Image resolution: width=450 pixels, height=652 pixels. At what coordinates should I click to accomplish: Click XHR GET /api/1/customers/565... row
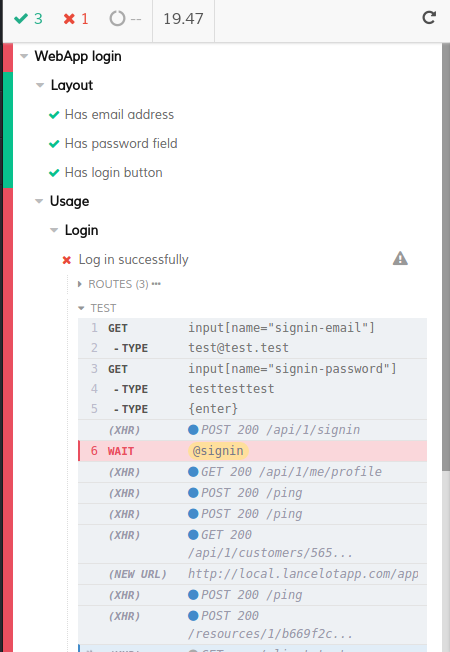(252, 544)
